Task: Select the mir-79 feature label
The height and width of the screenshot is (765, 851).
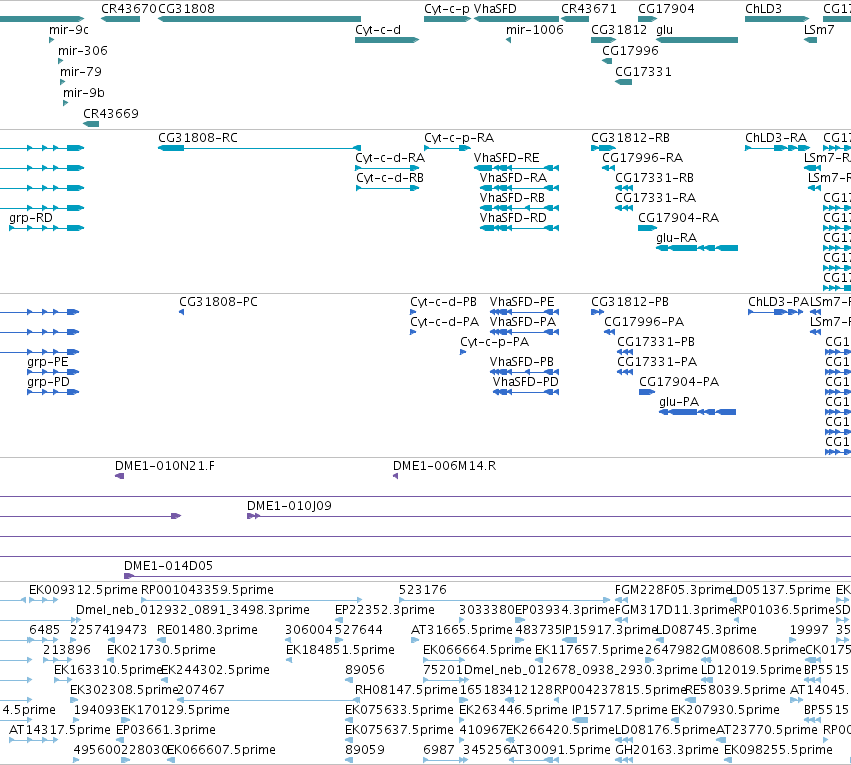Action: [80, 72]
